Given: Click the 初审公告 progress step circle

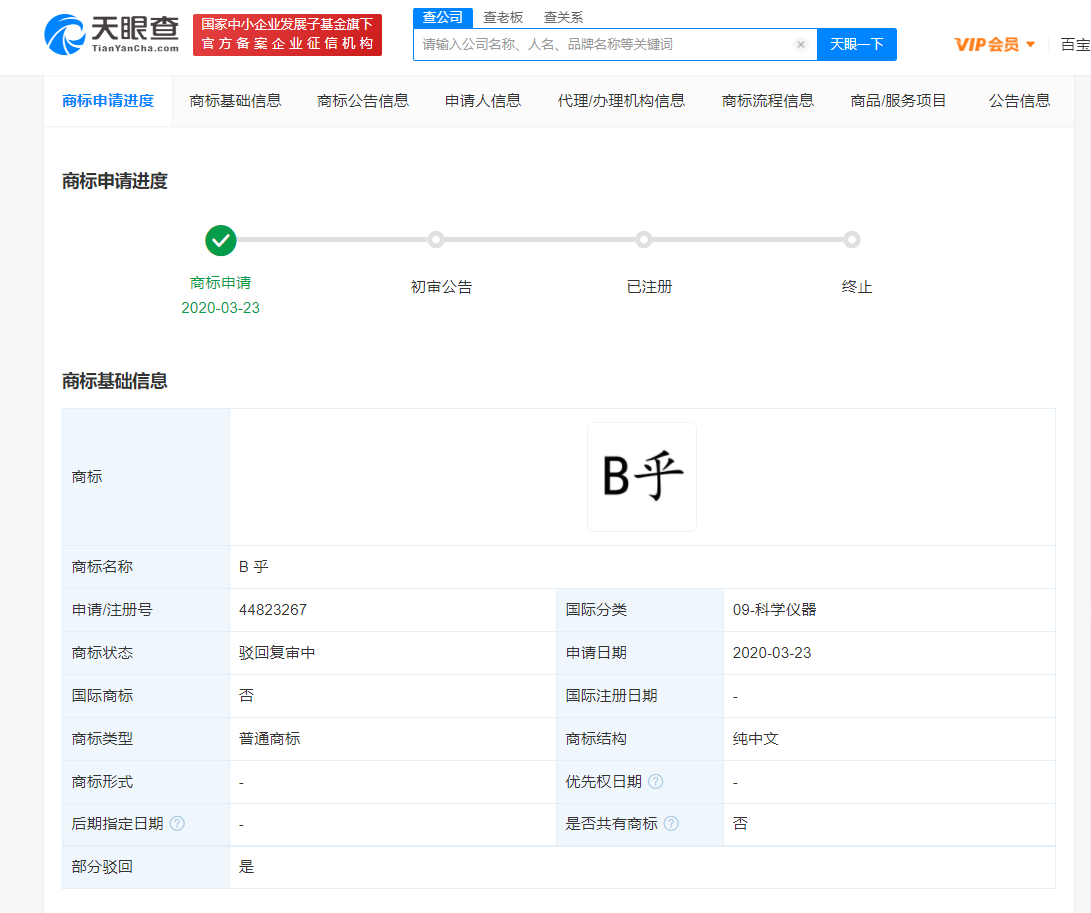Looking at the screenshot, I should (x=436, y=240).
